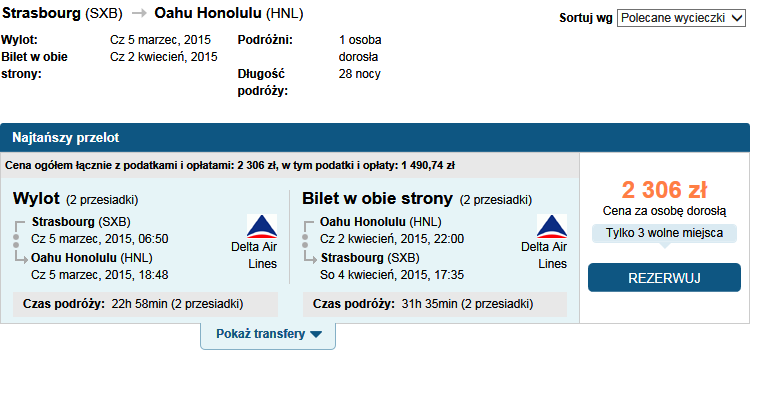Click the Delta Air Lines label under return logo
The height and width of the screenshot is (420, 780).
point(544,255)
